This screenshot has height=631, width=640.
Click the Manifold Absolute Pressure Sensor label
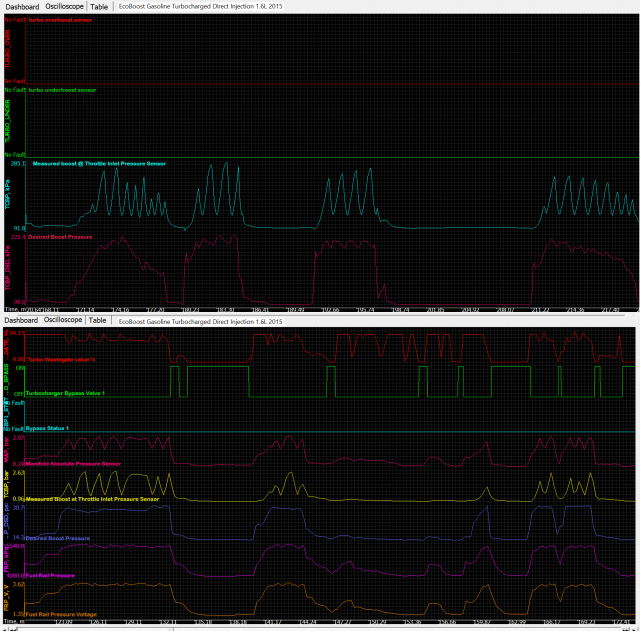[x=73, y=464]
